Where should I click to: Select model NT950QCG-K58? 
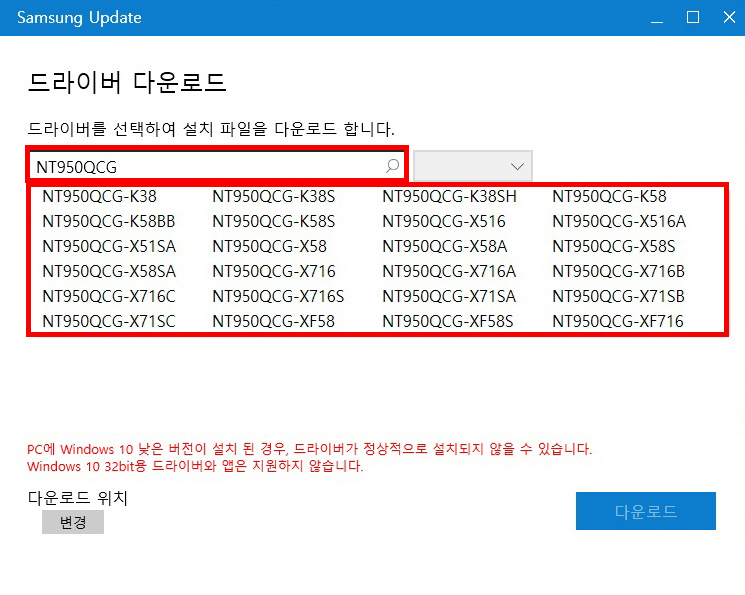(610, 196)
